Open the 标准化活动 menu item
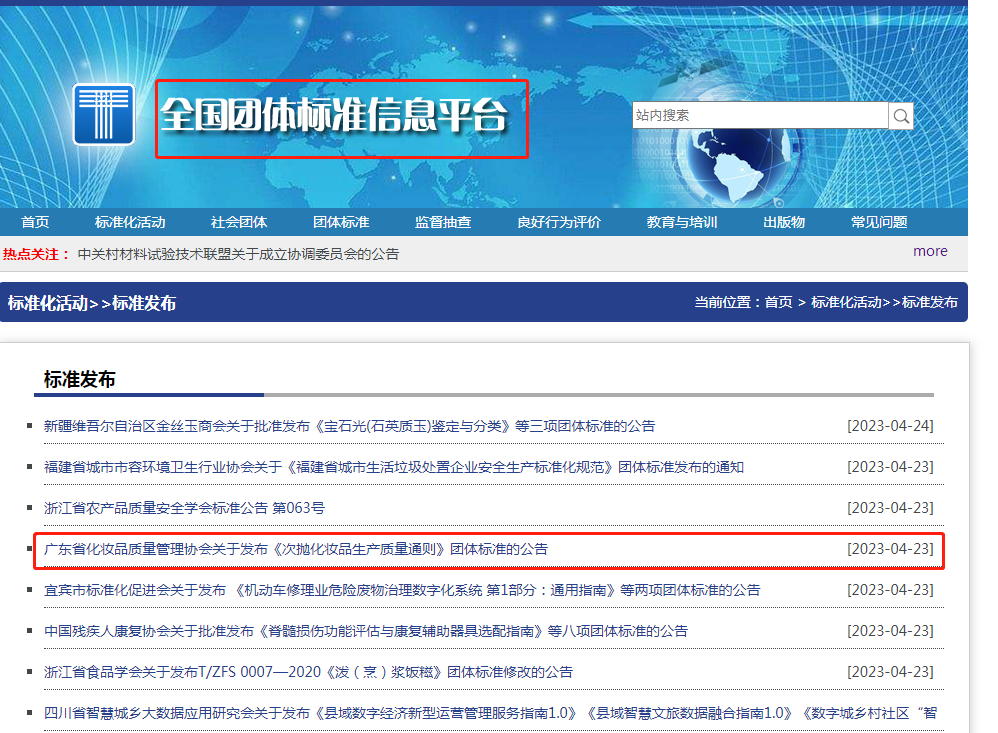The image size is (998, 733). tap(130, 222)
